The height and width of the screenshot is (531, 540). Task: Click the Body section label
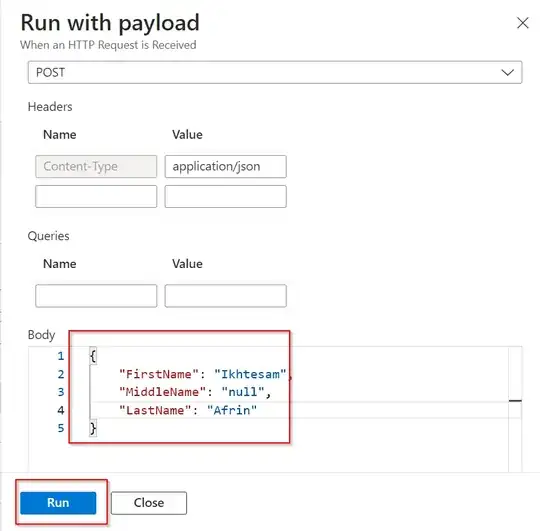click(41, 335)
